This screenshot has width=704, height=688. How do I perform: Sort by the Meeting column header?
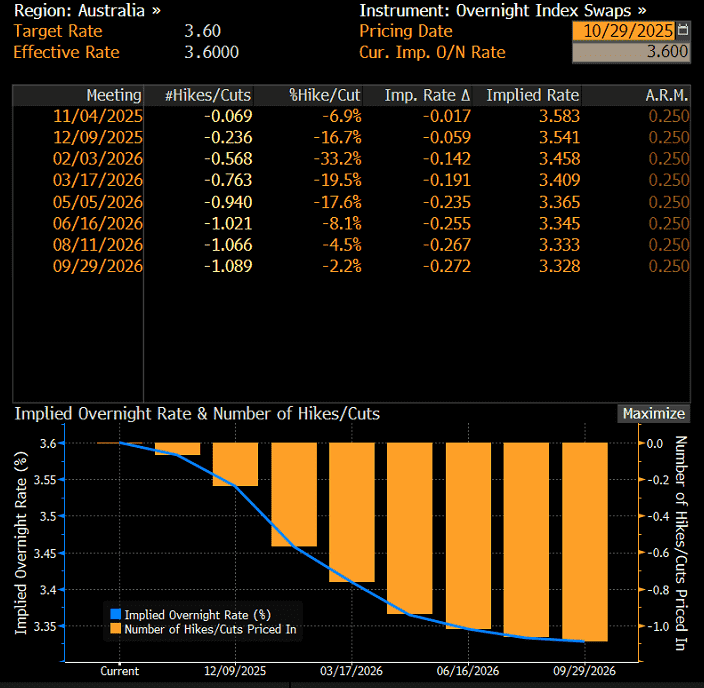[x=114, y=96]
